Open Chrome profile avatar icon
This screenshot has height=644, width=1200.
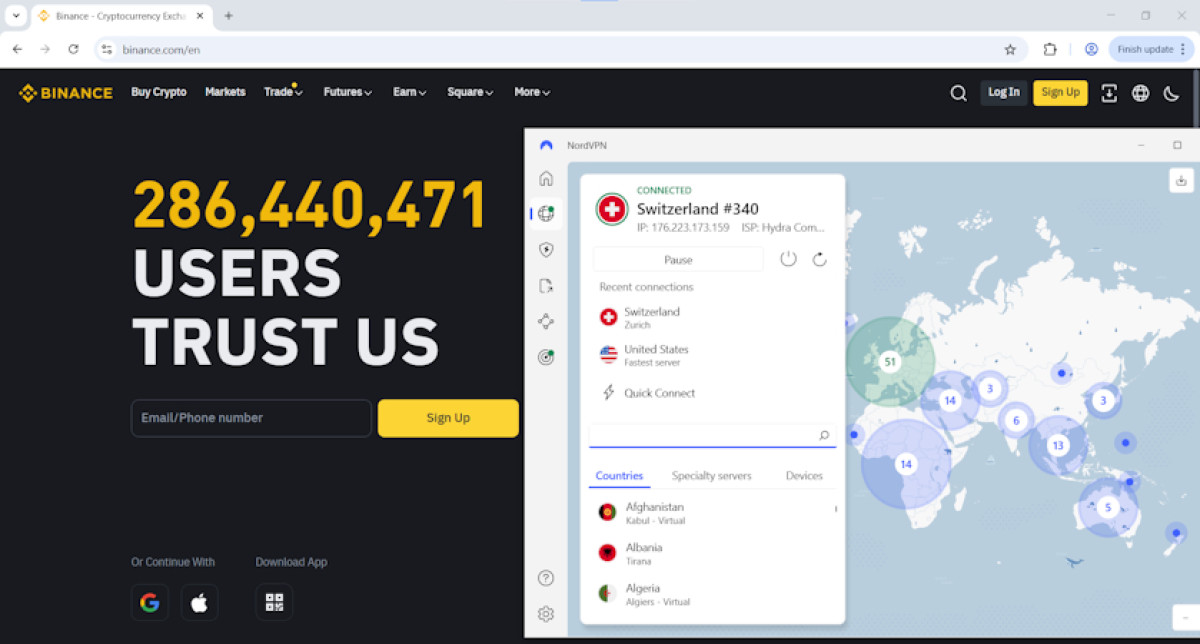(1091, 49)
